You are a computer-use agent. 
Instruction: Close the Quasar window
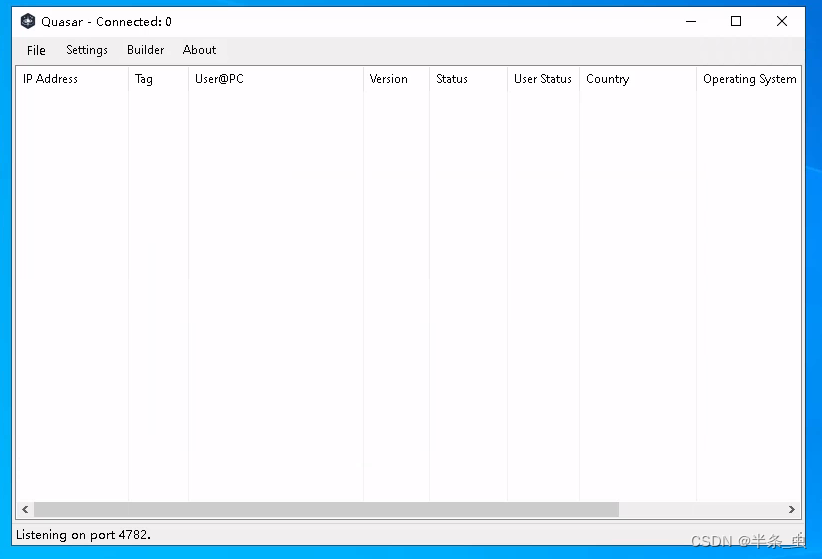coord(782,22)
